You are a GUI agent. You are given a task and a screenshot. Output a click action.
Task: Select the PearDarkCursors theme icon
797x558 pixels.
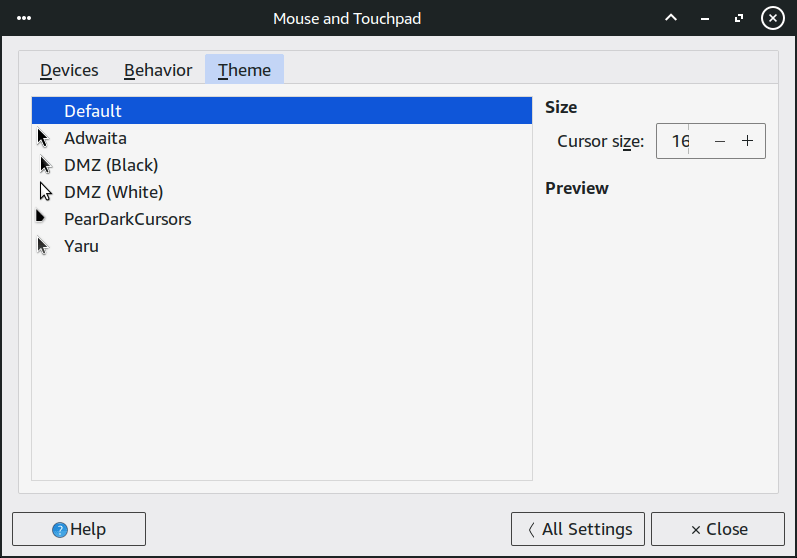[41, 217]
